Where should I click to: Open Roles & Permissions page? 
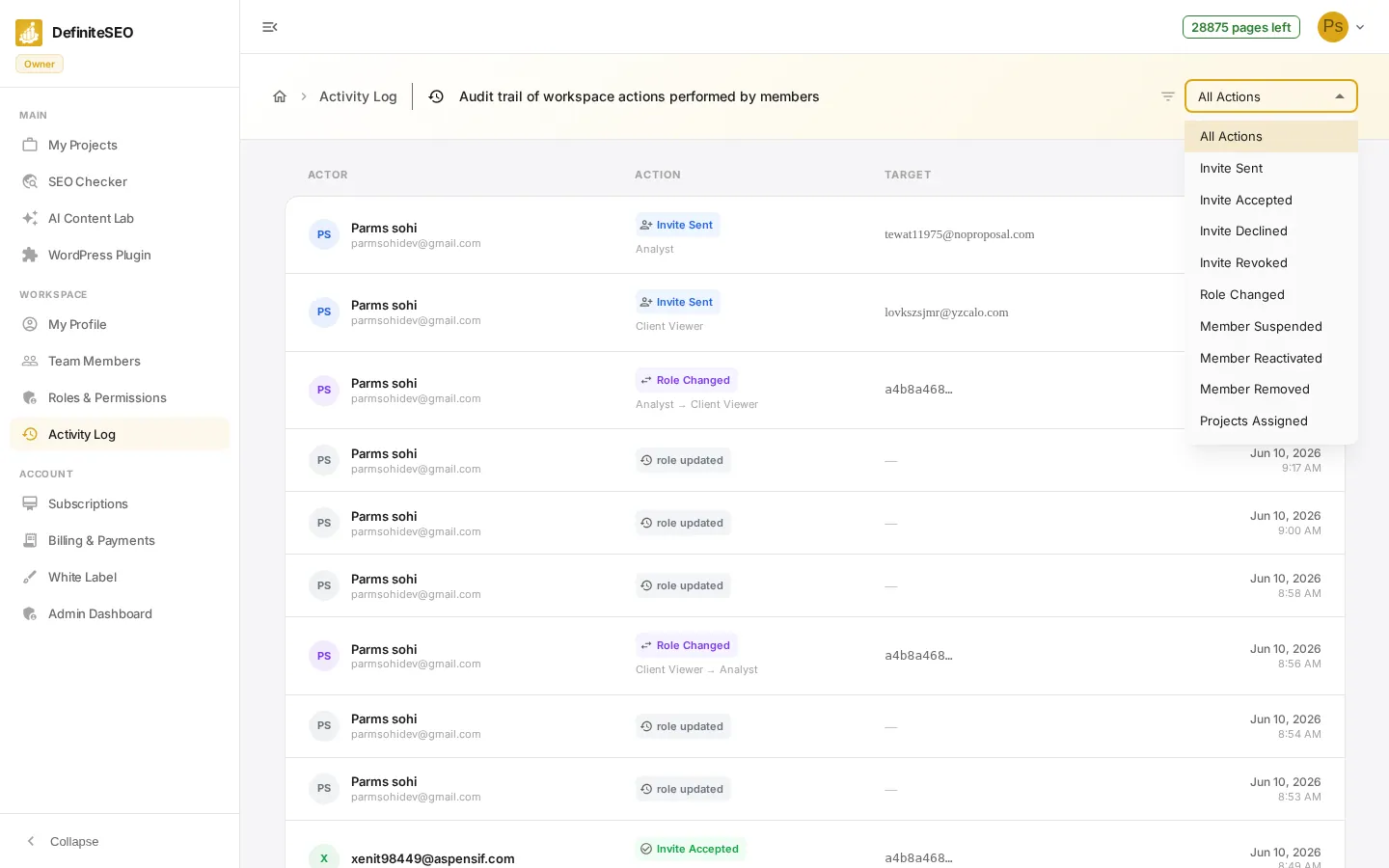[120, 397]
